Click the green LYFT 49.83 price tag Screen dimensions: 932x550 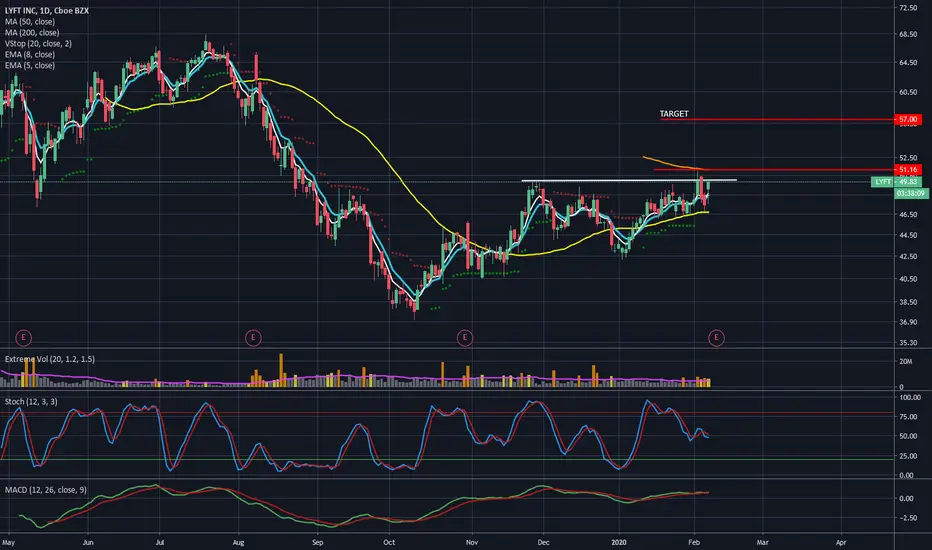[x=896, y=182]
